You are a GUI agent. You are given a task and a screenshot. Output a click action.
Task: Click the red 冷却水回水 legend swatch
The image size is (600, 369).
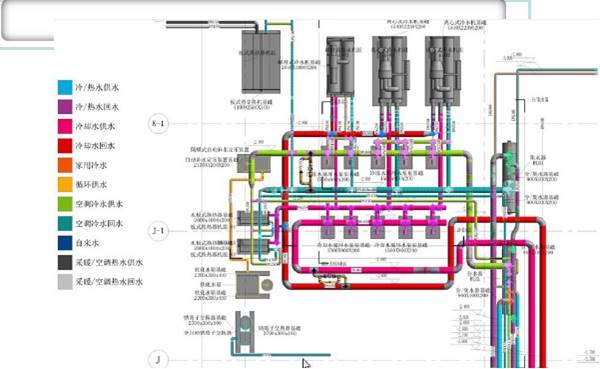click(65, 146)
